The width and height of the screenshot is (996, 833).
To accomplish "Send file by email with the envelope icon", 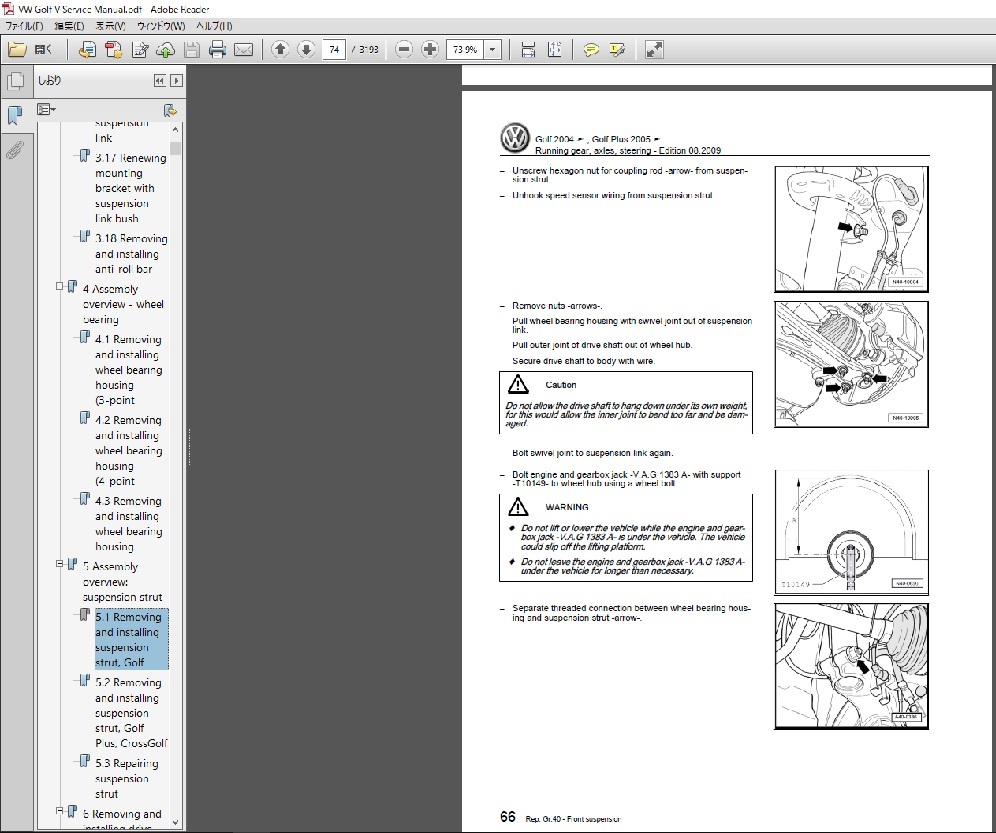I will pos(244,50).
